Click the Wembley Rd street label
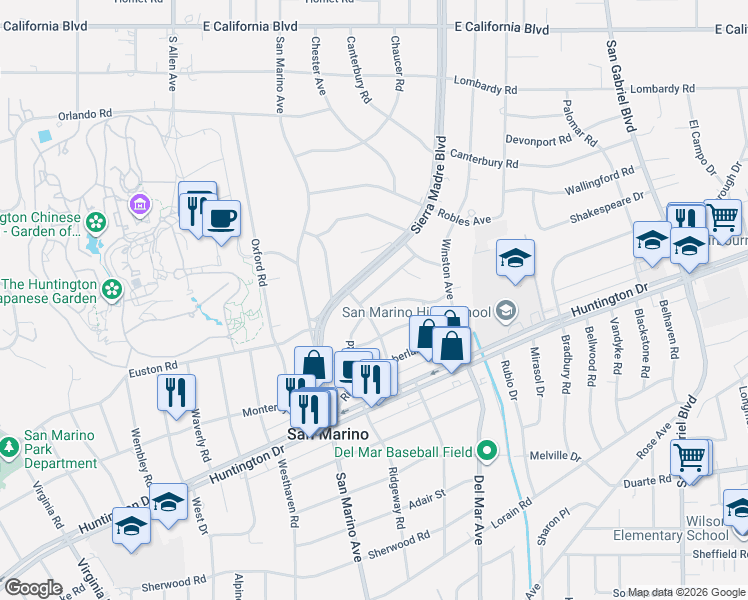The width and height of the screenshot is (748, 600). [142, 456]
